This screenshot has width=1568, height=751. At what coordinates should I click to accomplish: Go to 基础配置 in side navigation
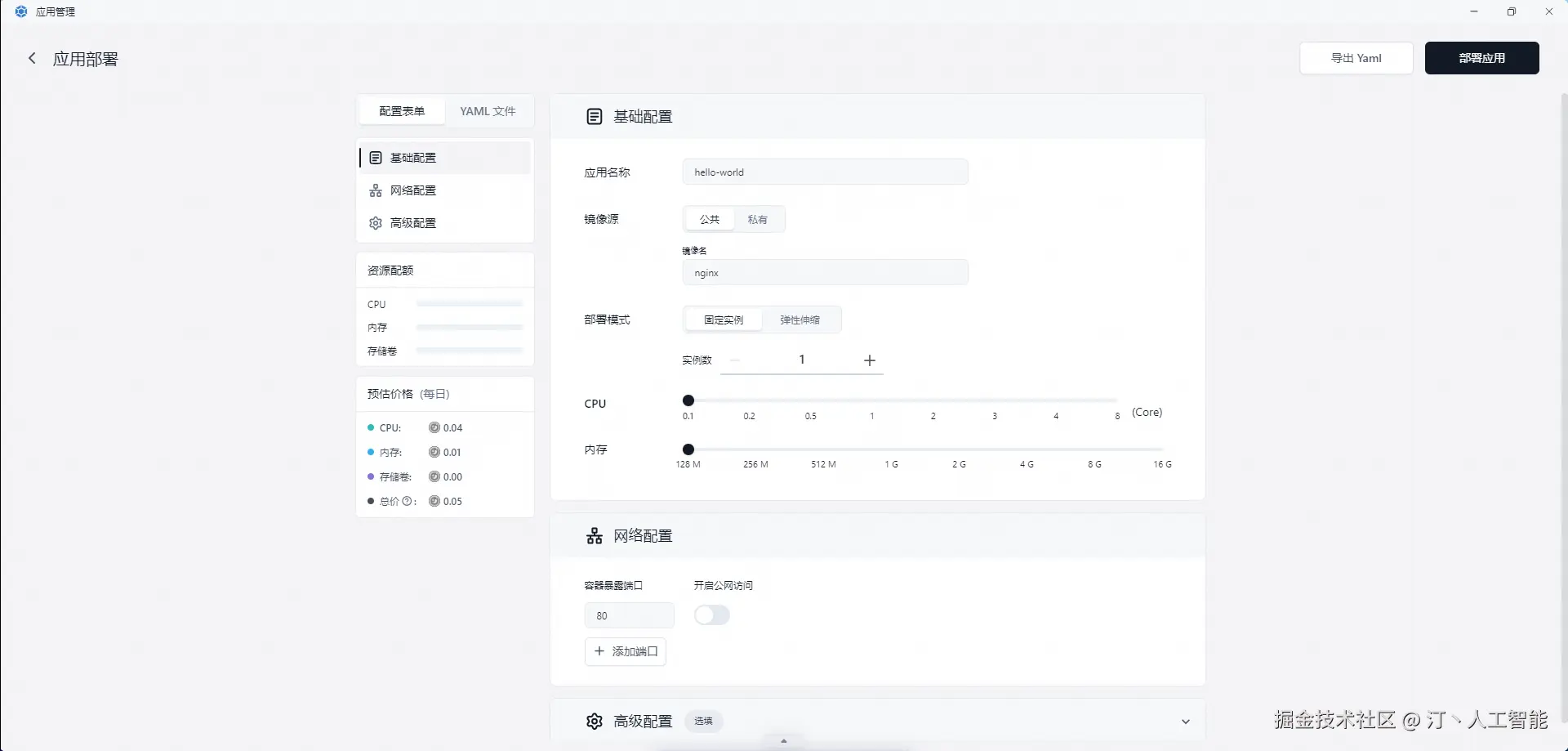tap(445, 158)
